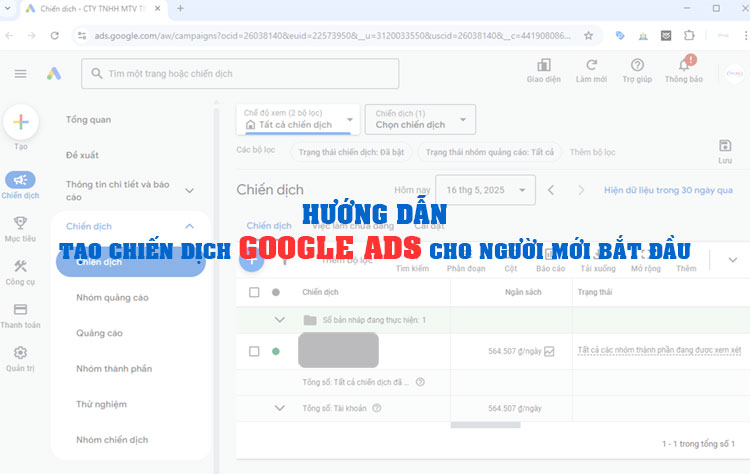The image size is (750, 474).
Task: Click Thêm bộ lọc next to chips
Action: pyautogui.click(x=592, y=152)
